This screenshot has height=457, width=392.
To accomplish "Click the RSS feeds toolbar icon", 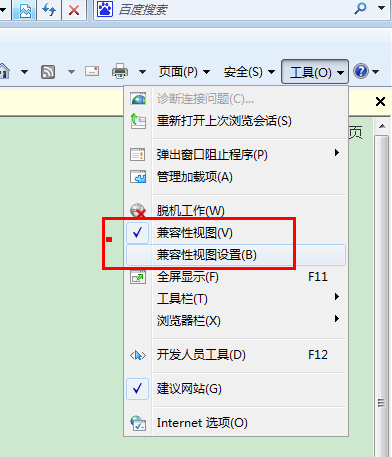I will point(48,72).
